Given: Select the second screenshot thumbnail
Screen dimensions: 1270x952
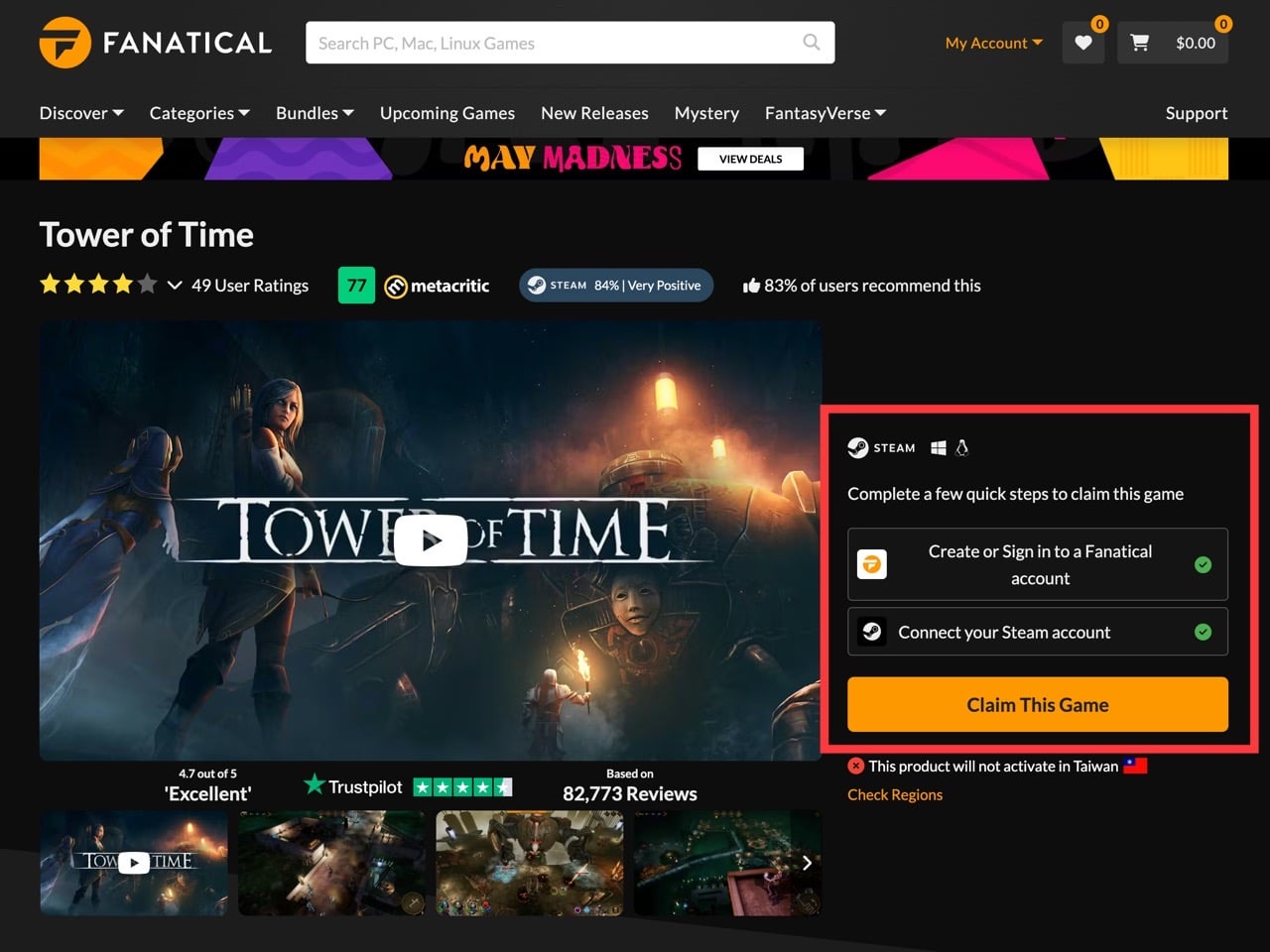Looking at the screenshot, I should [332, 863].
